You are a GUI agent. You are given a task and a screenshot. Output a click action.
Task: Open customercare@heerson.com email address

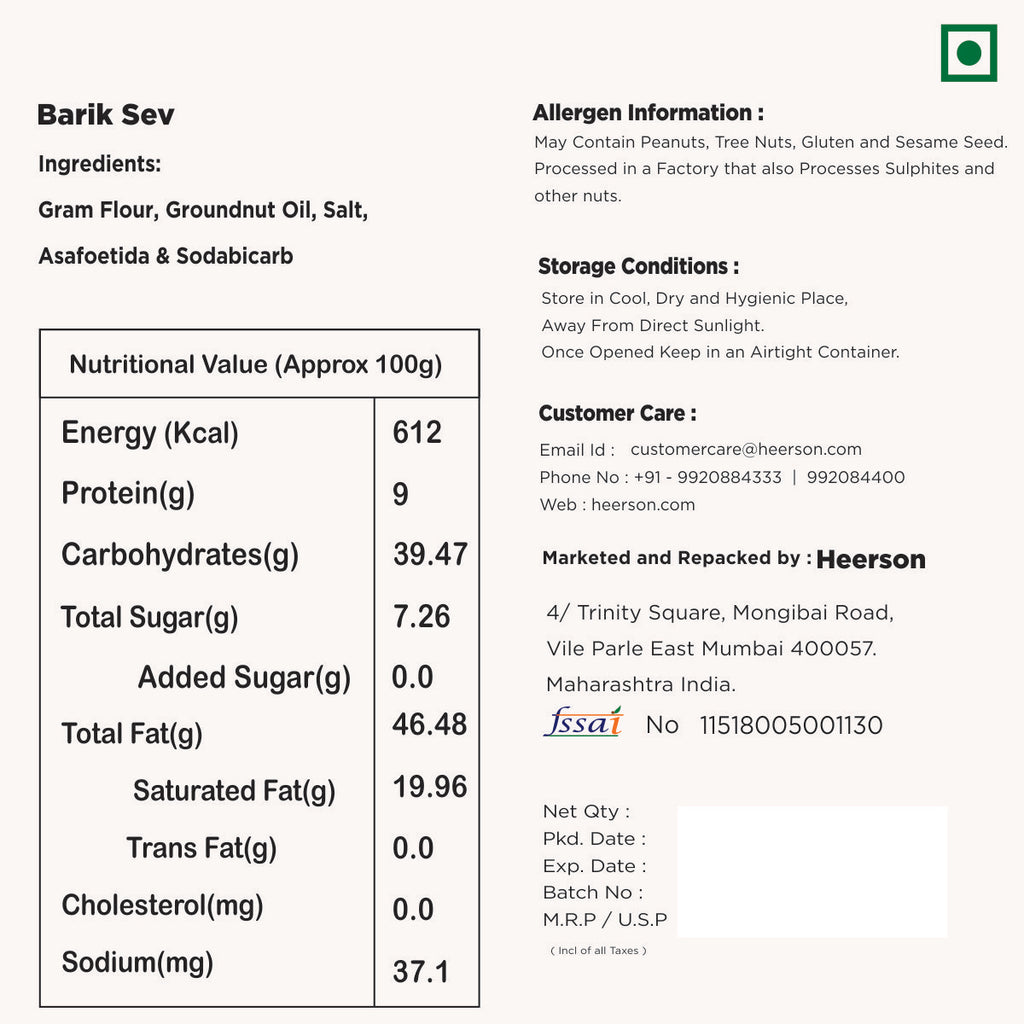745,450
